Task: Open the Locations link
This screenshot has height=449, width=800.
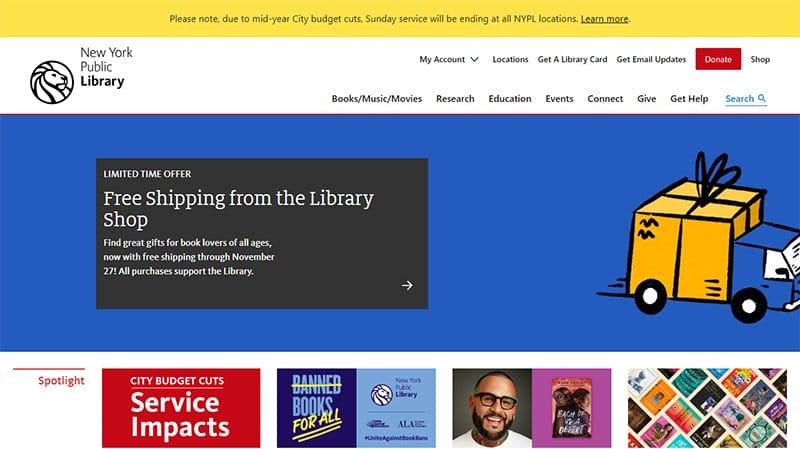Action: (510, 59)
